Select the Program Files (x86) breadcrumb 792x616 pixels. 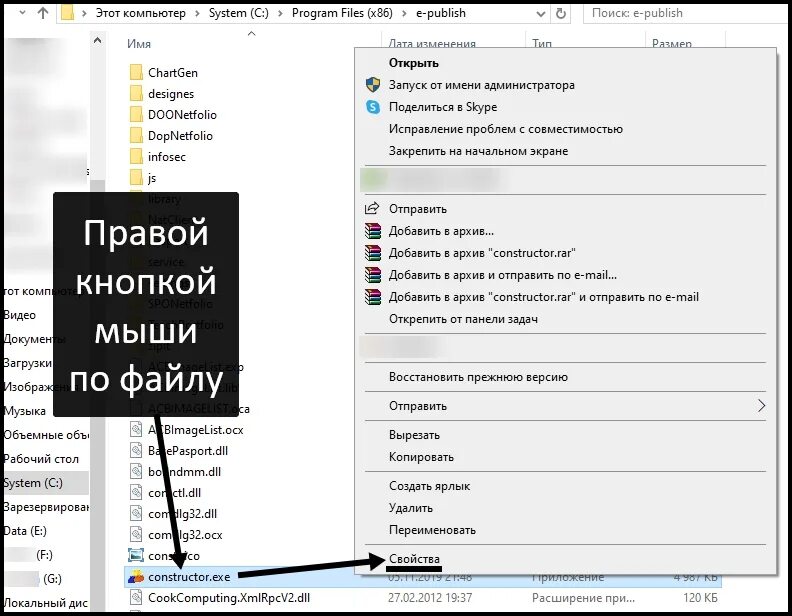[x=342, y=13]
